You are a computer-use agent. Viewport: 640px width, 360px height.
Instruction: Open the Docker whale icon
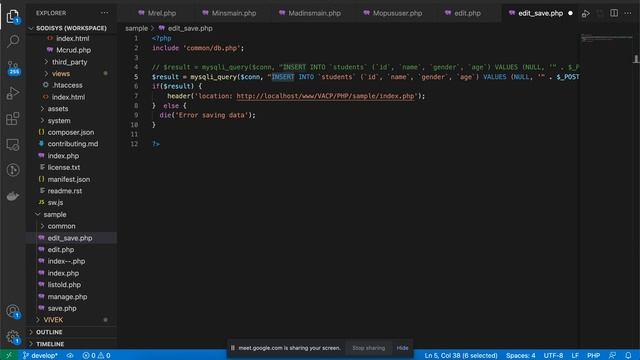pyautogui.click(x=13, y=196)
